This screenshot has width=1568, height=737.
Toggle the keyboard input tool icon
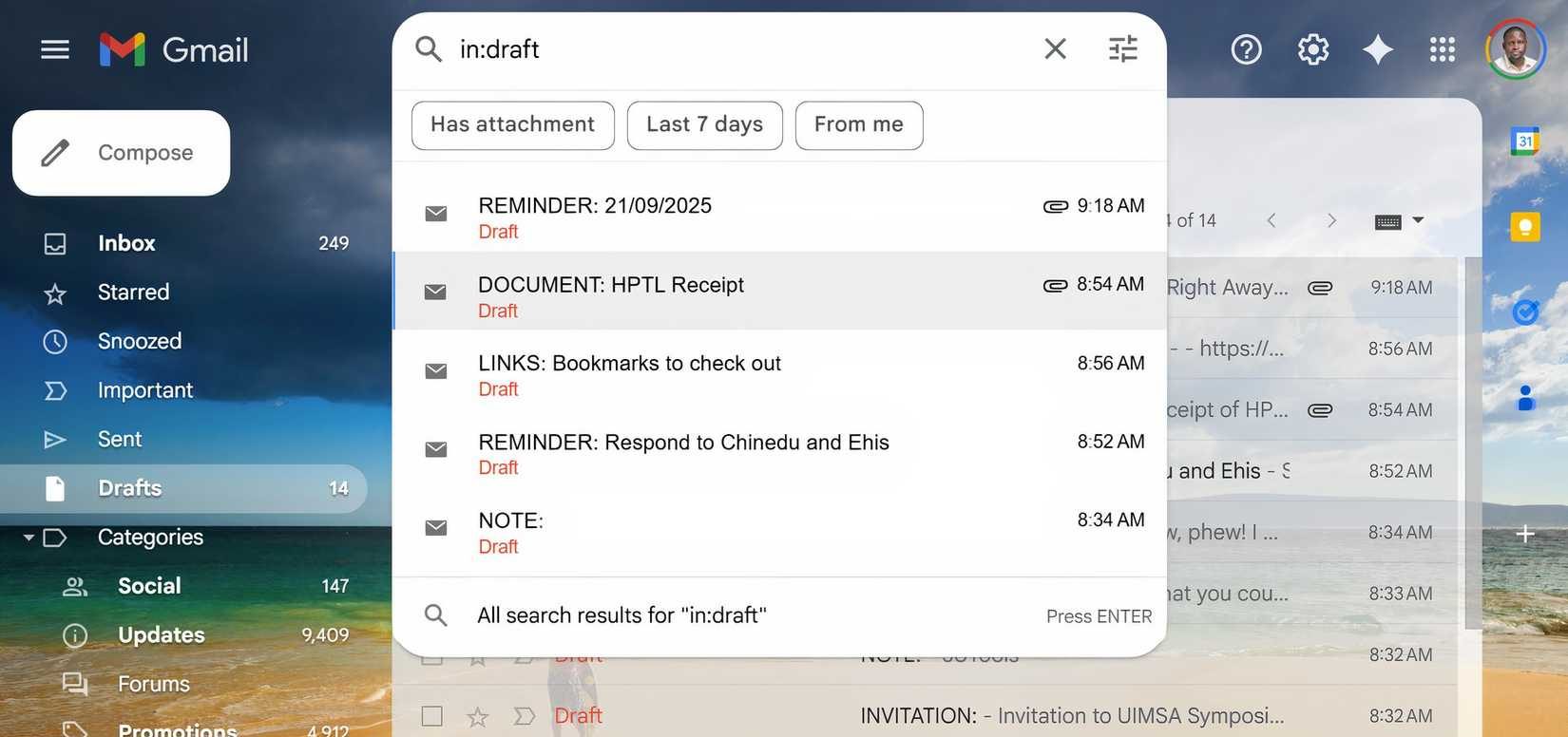pyautogui.click(x=1388, y=222)
